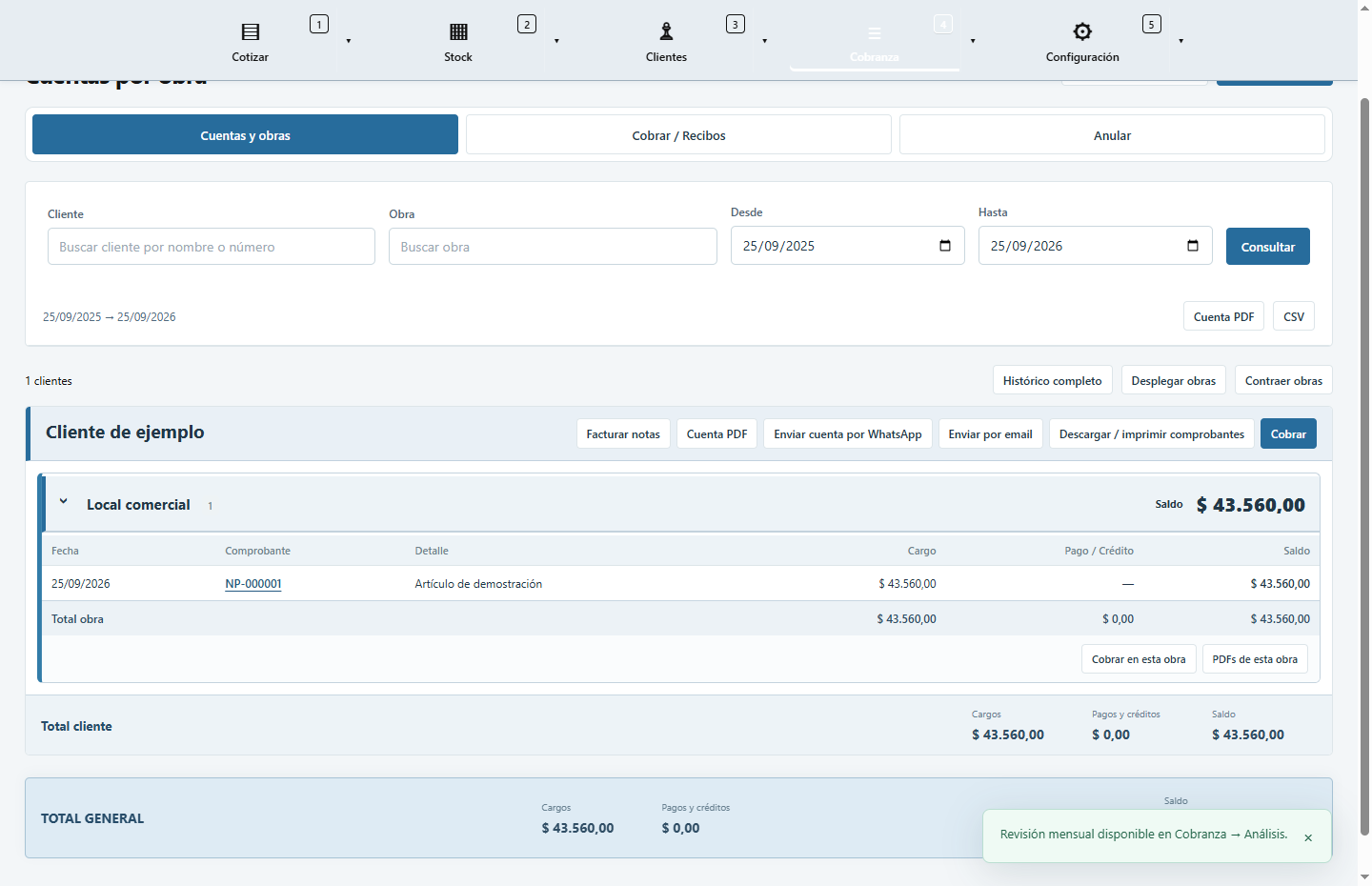Open the Cotizar section icon

tap(250, 31)
